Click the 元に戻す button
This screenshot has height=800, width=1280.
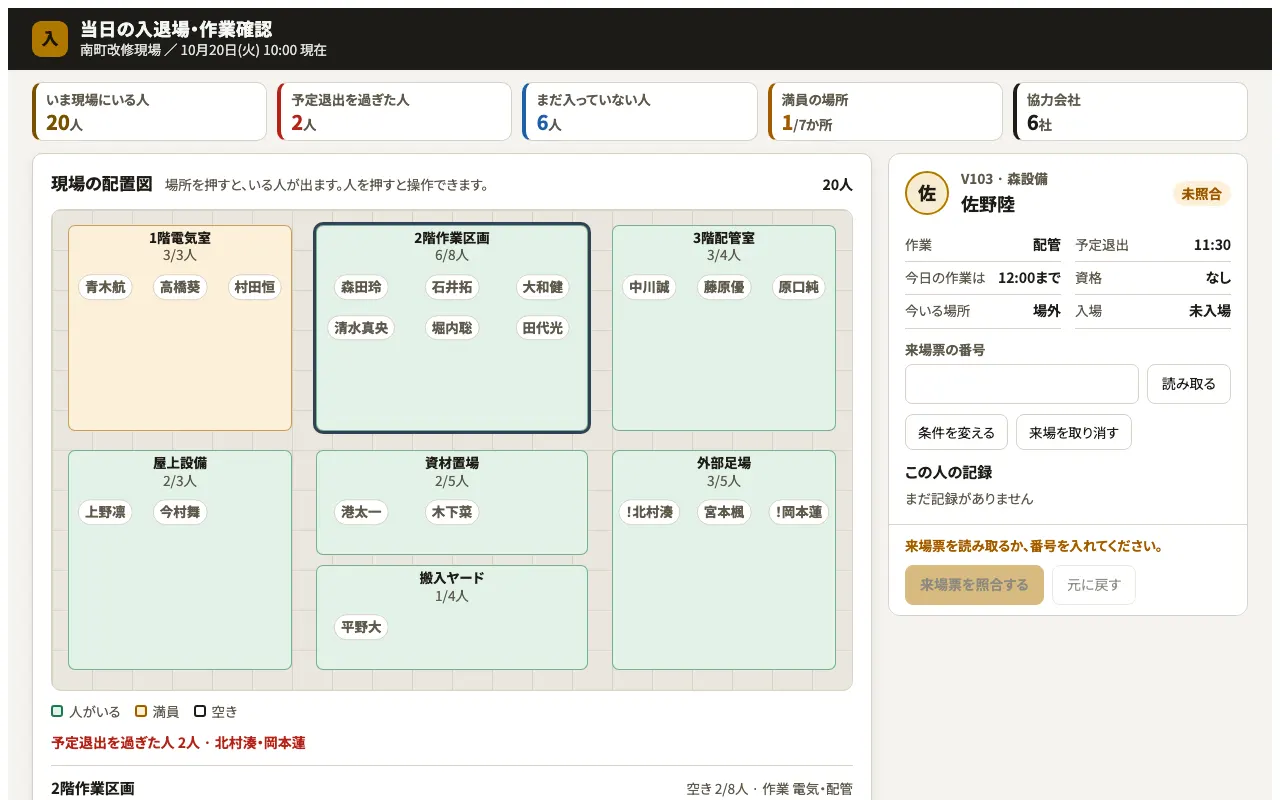1094,585
